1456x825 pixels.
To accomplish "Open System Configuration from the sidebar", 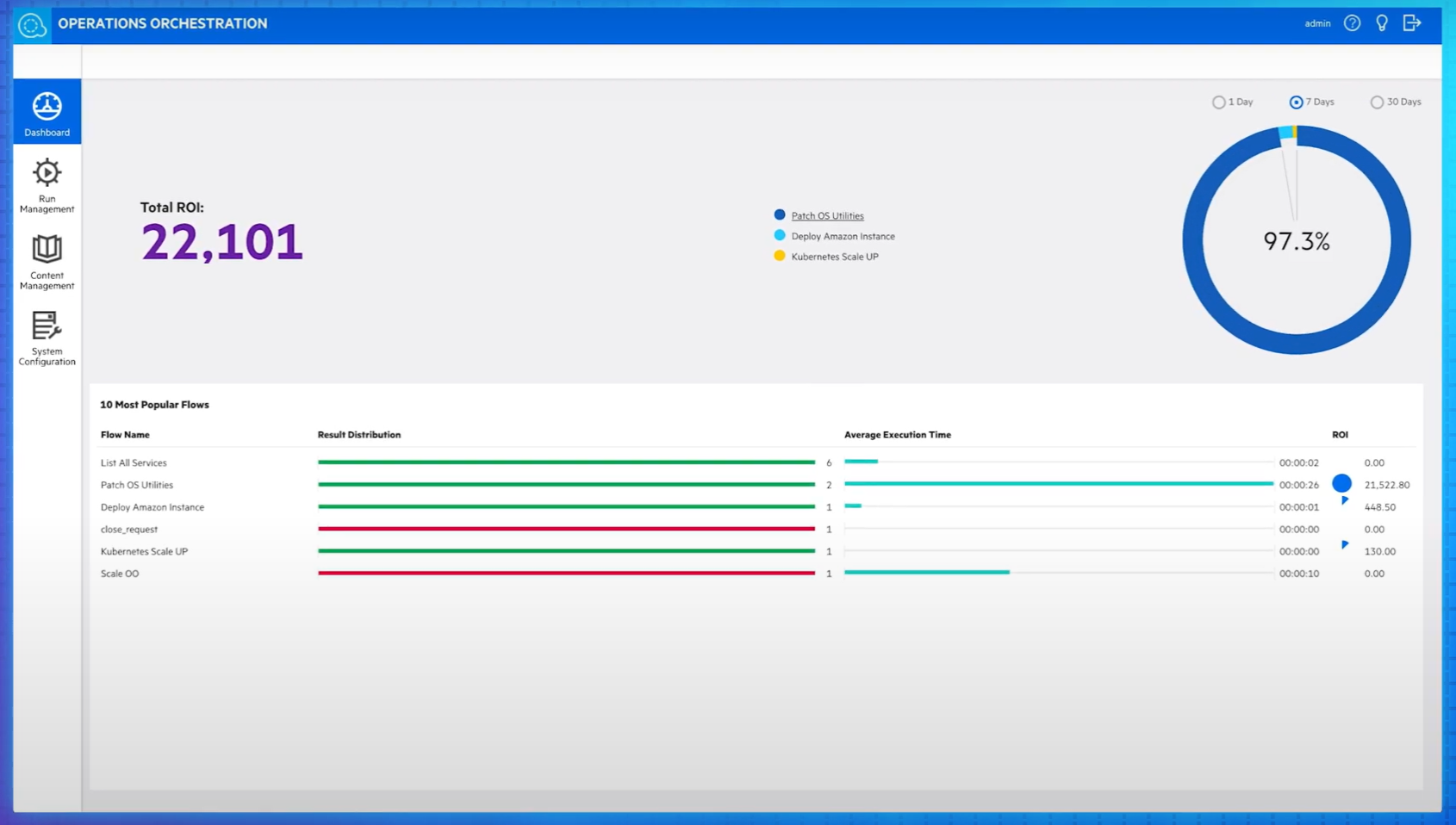I will coord(47,338).
